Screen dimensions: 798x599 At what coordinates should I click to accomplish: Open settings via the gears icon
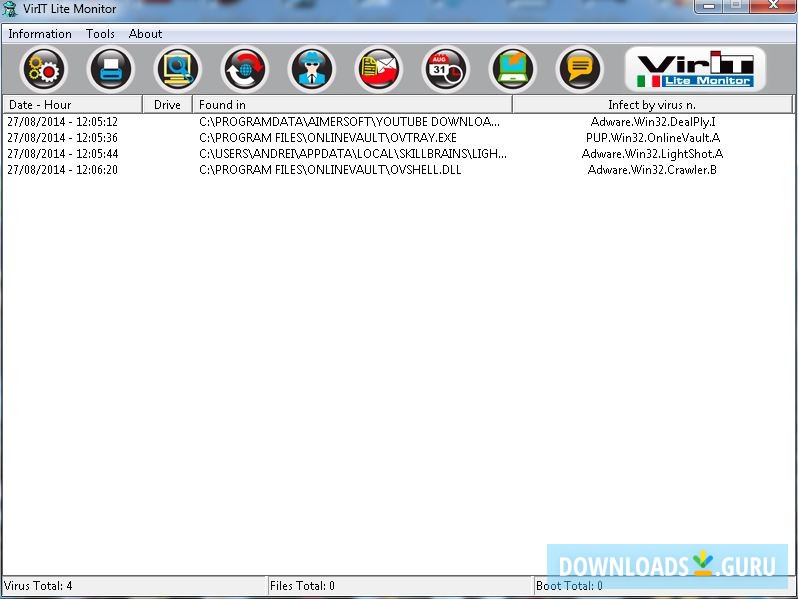coord(44,70)
